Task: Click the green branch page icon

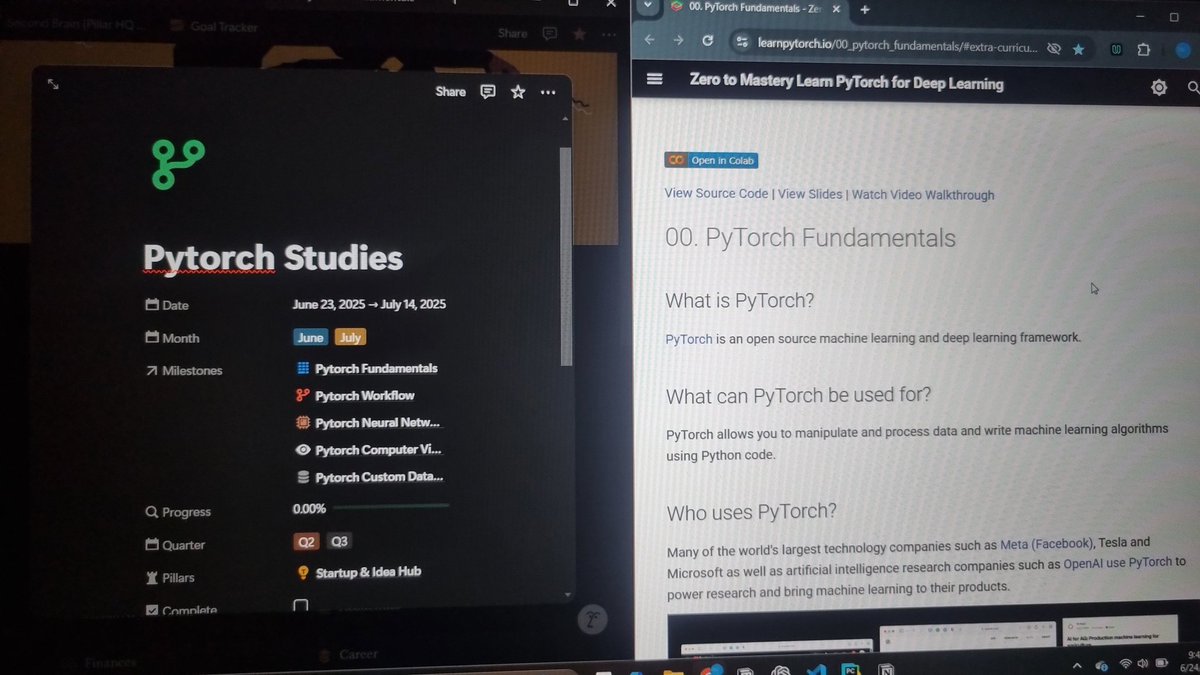Action: click(177, 164)
